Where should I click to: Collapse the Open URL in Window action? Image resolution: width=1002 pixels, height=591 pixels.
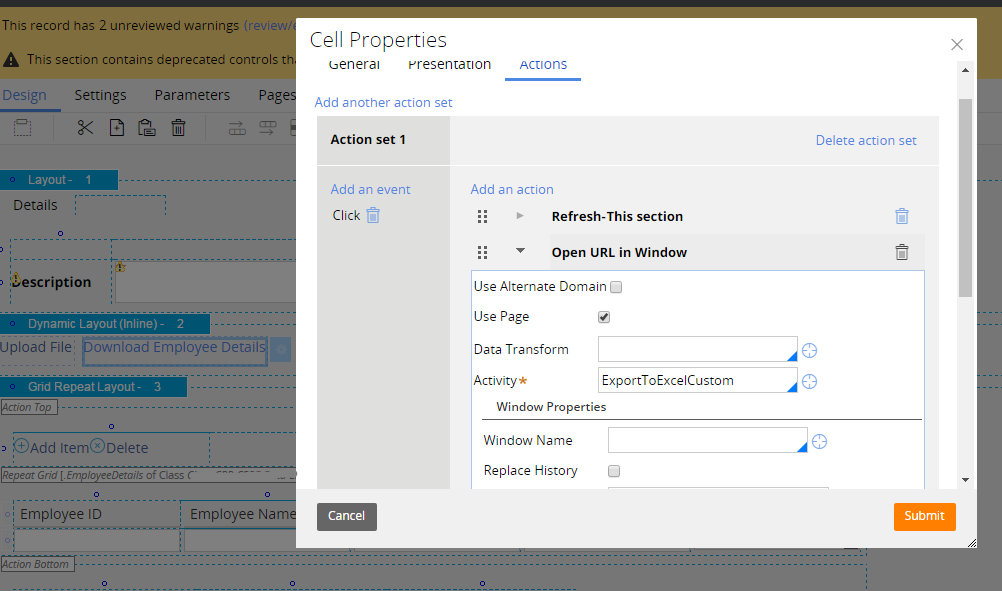click(519, 251)
